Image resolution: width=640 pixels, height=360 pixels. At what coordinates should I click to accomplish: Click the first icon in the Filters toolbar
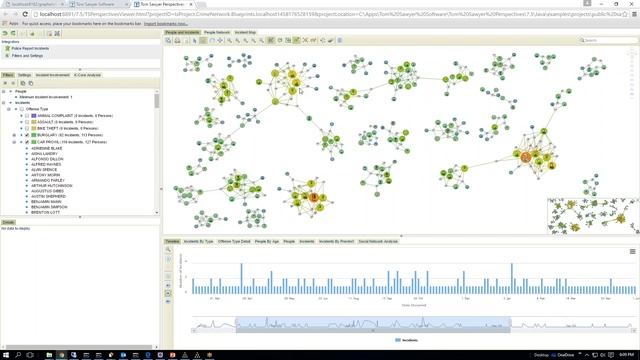(5, 83)
